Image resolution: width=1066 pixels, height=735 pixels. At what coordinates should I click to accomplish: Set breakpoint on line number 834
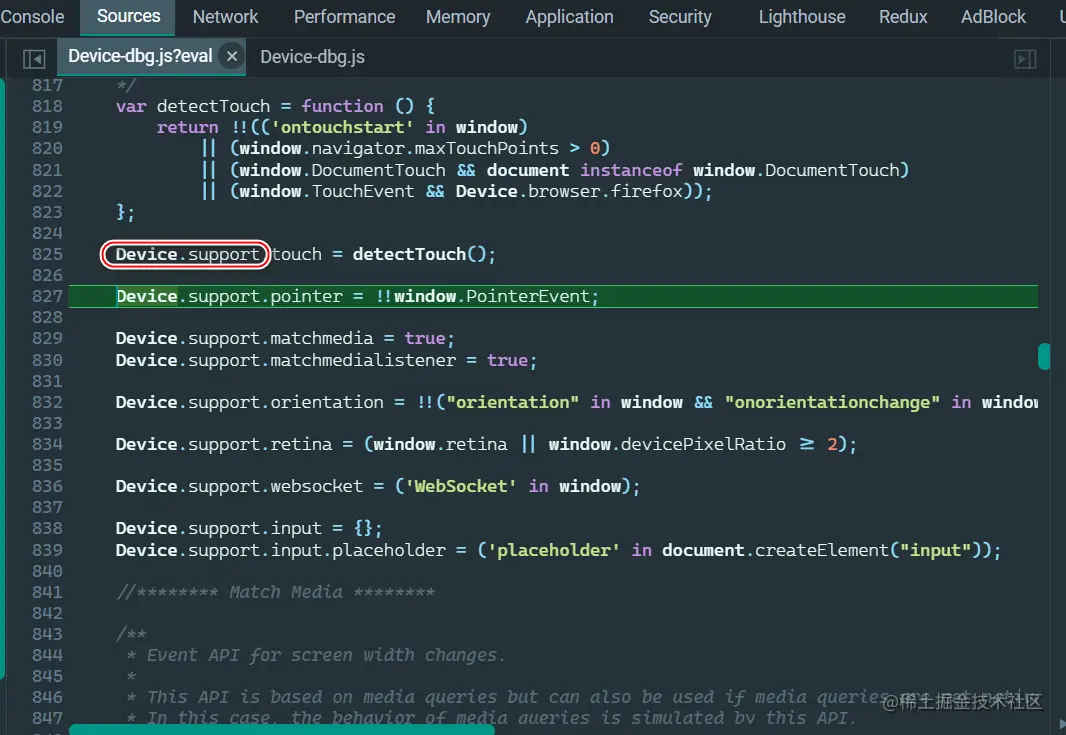pyautogui.click(x=47, y=444)
